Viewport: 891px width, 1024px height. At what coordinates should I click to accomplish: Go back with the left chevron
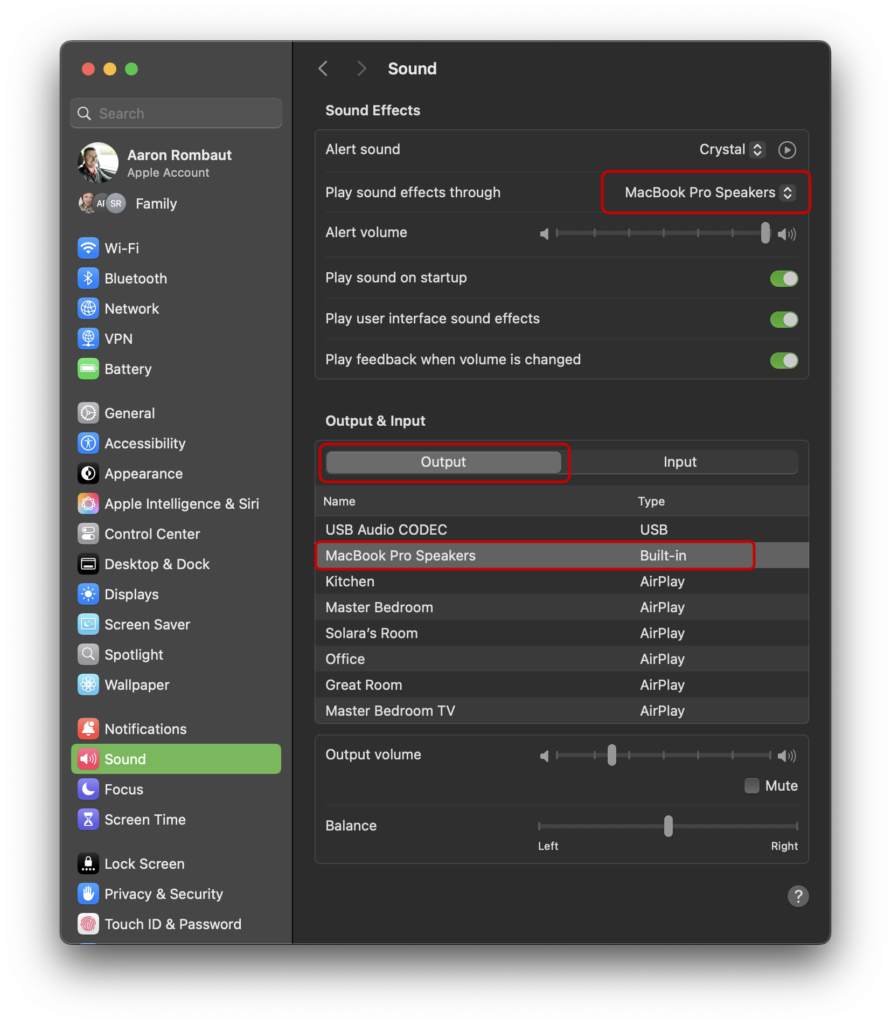tap(323, 68)
